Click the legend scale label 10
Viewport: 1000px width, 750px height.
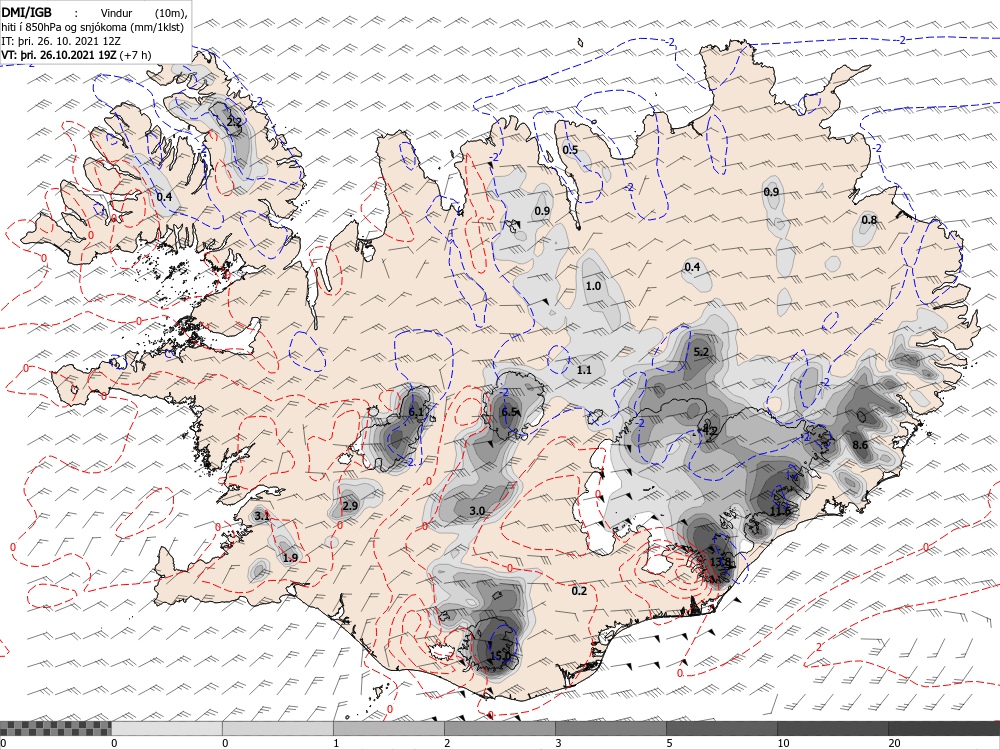(783, 743)
